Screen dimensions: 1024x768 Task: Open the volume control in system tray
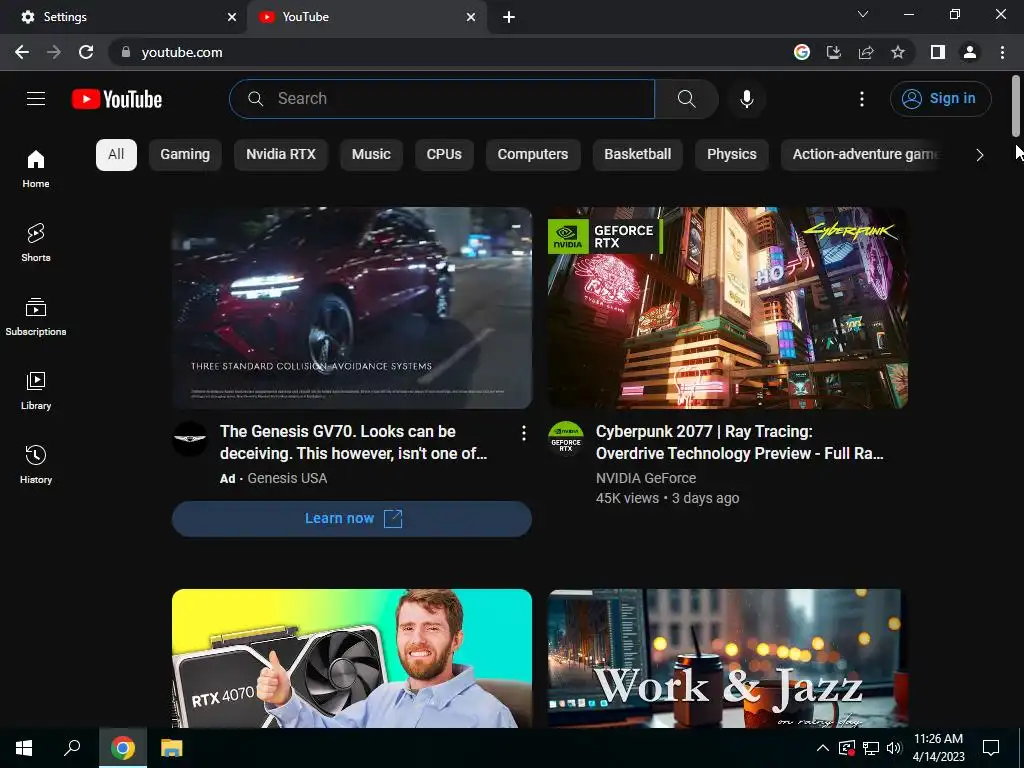pos(894,748)
